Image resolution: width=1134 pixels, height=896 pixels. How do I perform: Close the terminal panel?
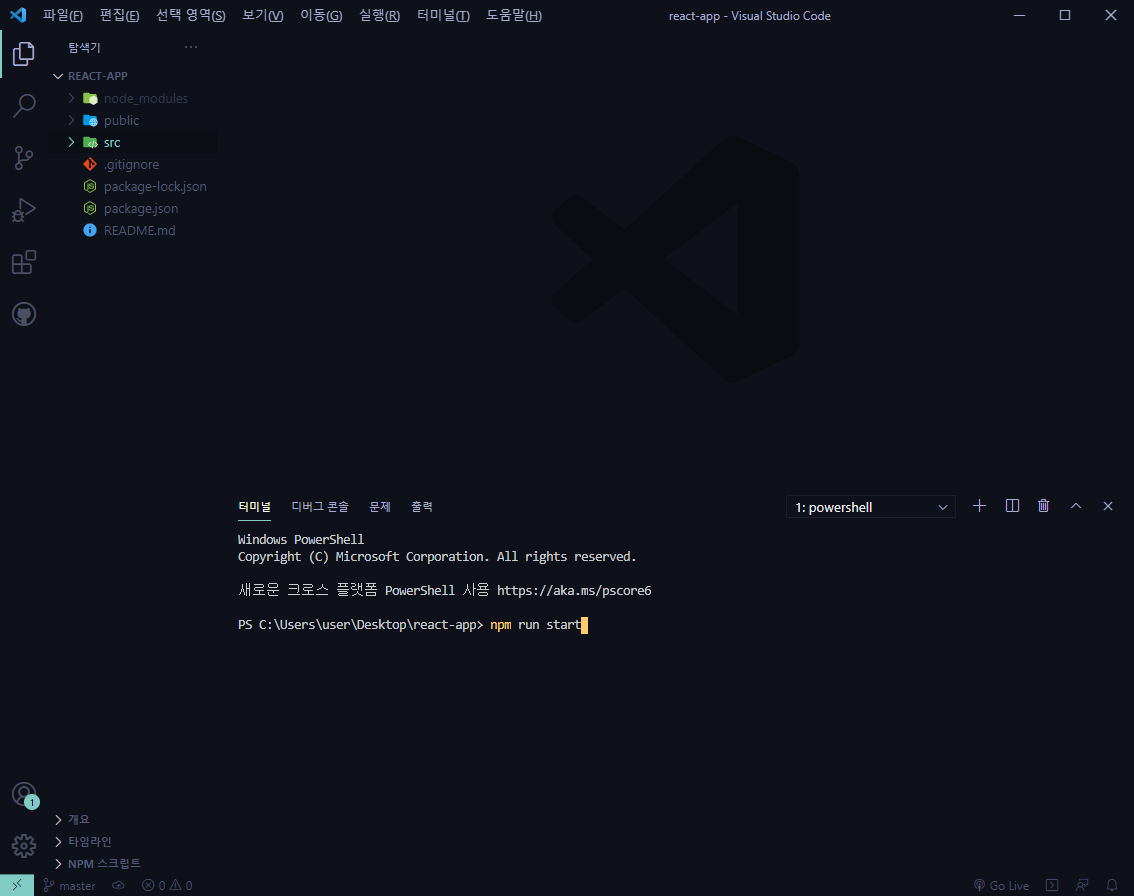[x=1107, y=506]
